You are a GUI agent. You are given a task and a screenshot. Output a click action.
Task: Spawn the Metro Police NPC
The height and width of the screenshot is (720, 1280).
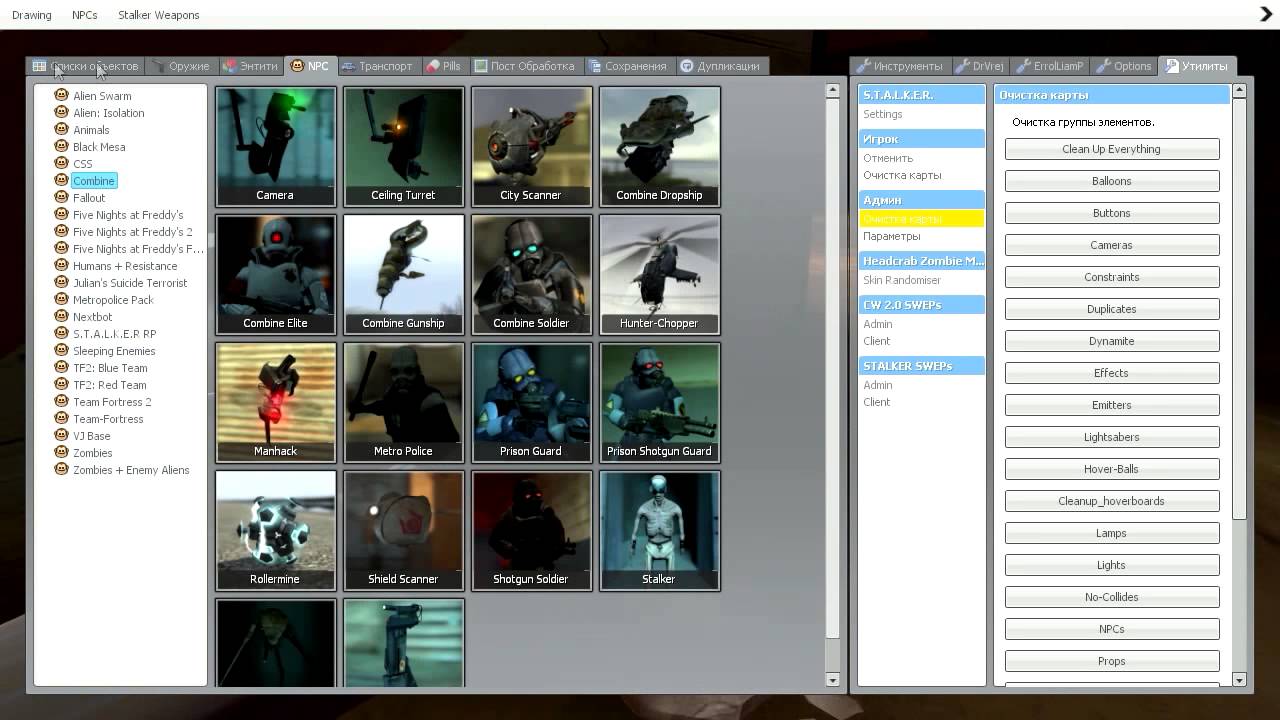pyautogui.click(x=403, y=402)
